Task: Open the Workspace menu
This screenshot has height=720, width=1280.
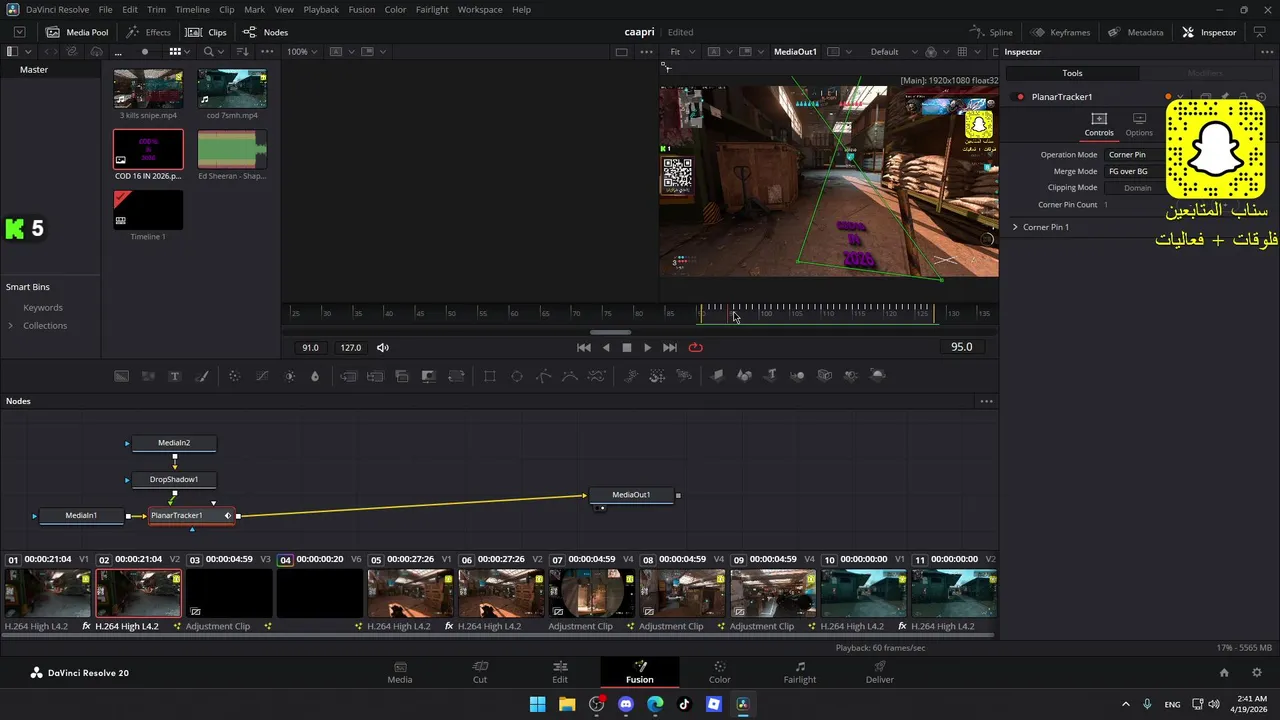Action: pyautogui.click(x=480, y=9)
